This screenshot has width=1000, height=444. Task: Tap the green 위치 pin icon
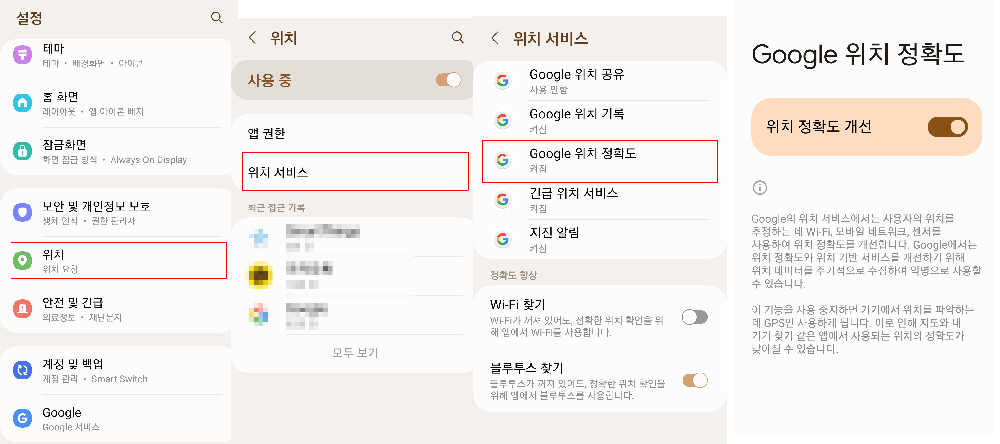coord(22,261)
